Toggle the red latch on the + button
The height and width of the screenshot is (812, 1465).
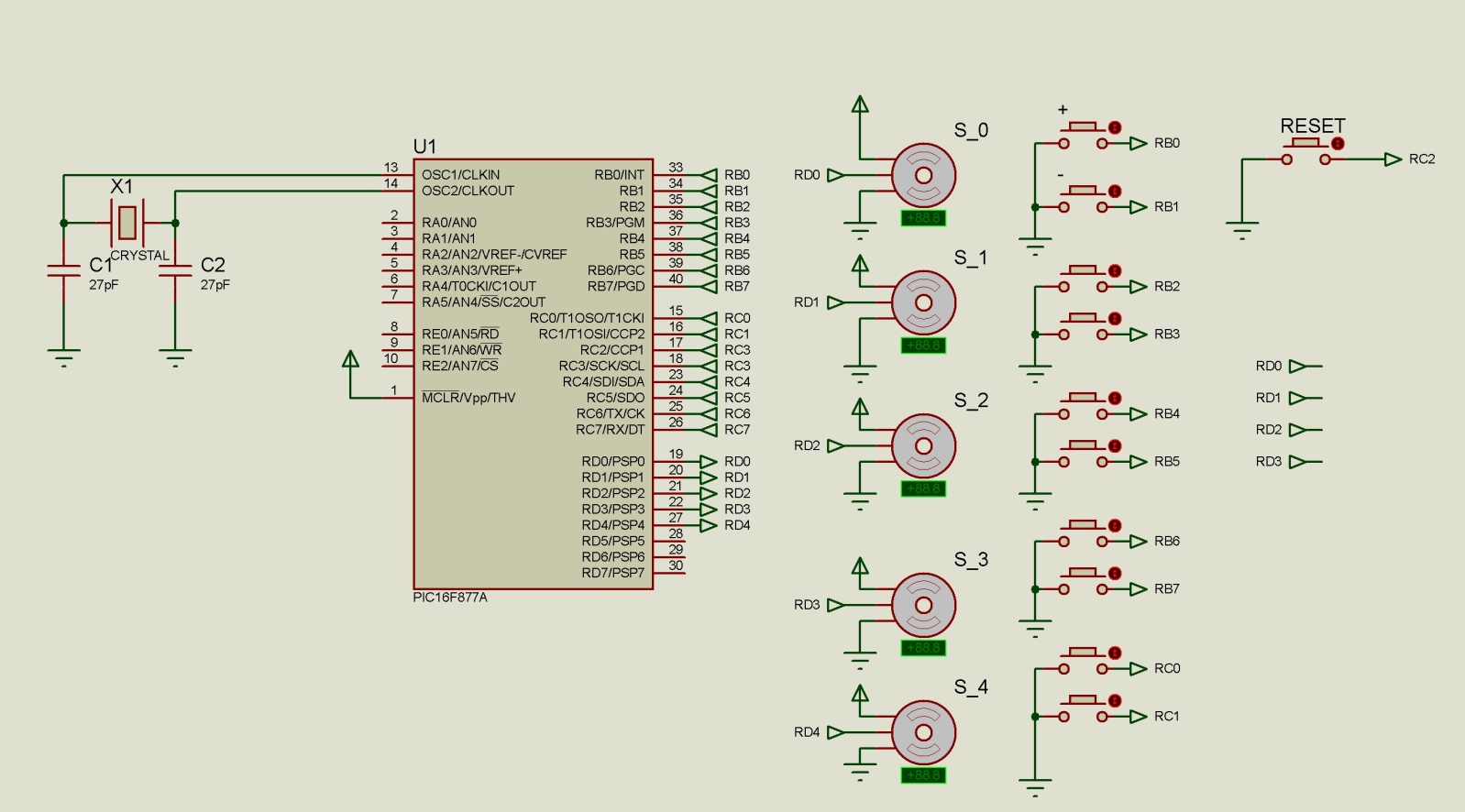click(x=1115, y=127)
